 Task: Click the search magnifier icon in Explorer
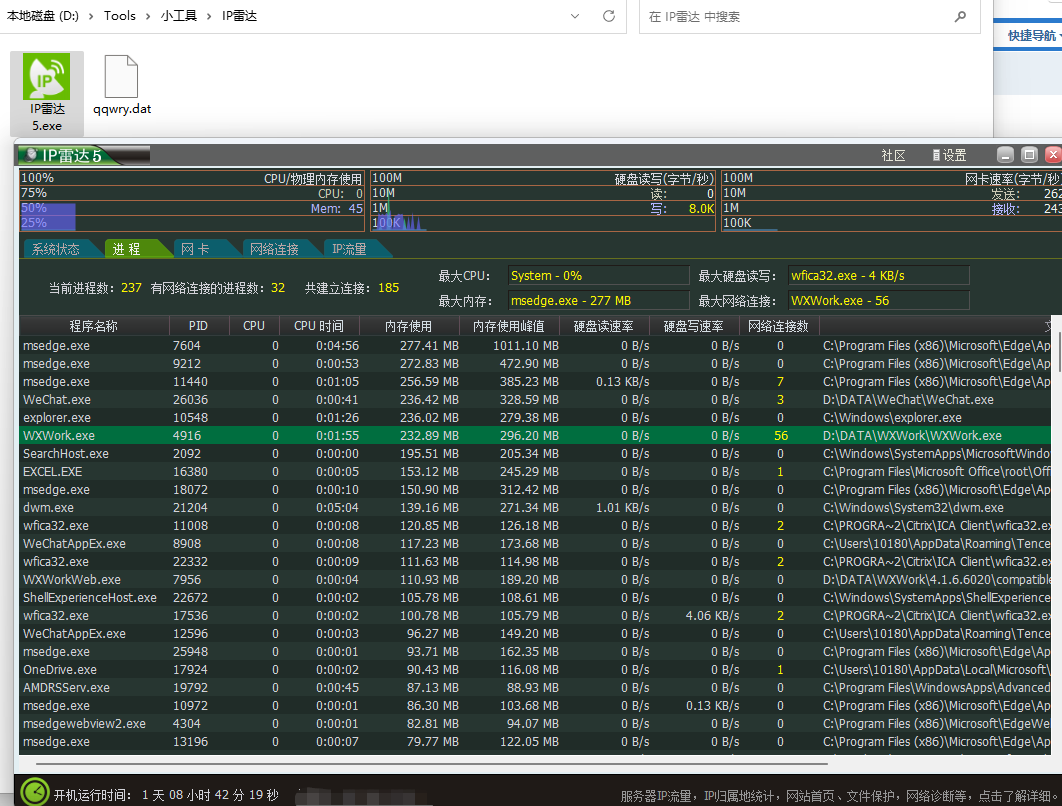[x=960, y=16]
